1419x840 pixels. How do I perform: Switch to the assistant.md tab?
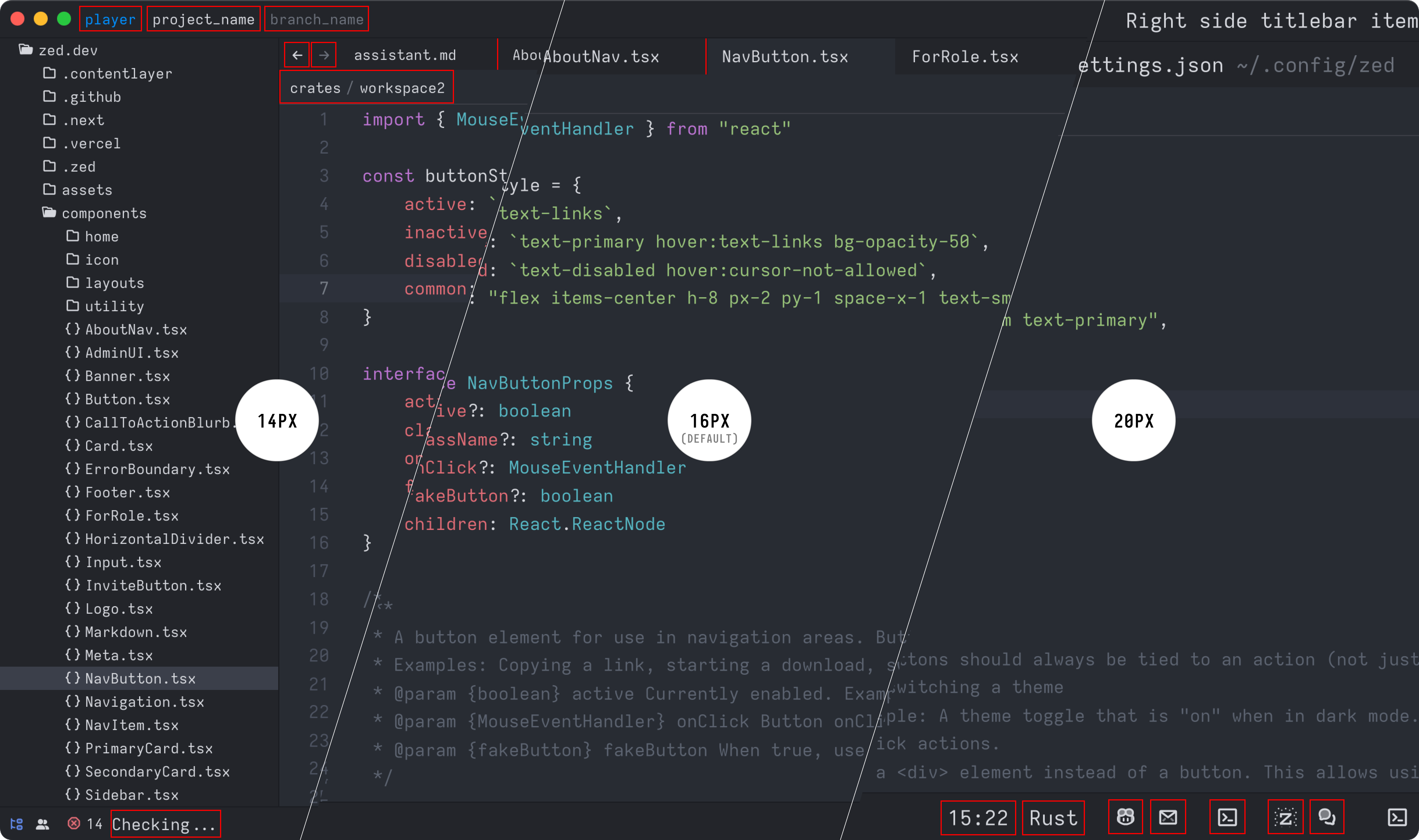click(x=404, y=55)
